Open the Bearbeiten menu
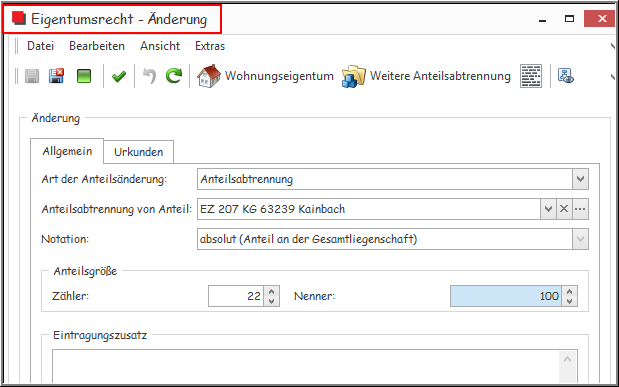619x387 pixels. [97, 46]
